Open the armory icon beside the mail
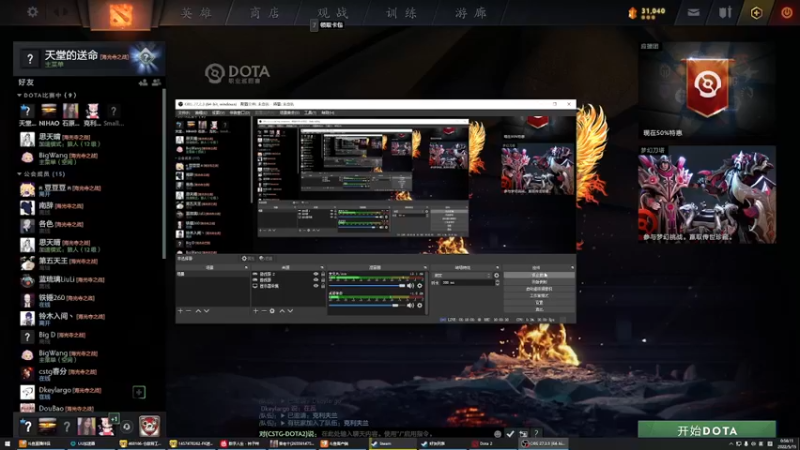This screenshot has width=800, height=450. click(x=725, y=12)
